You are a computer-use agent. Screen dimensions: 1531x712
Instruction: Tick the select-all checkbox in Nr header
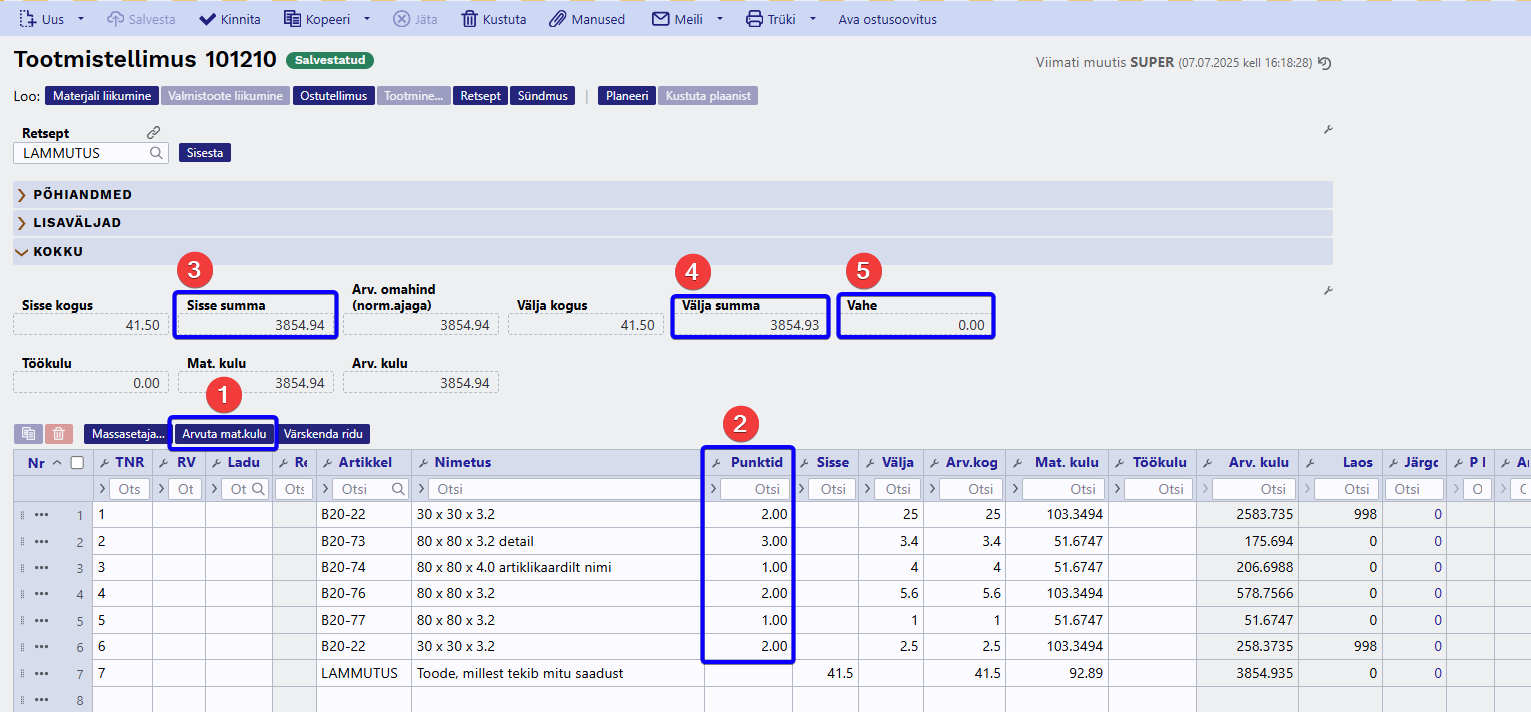(77, 462)
